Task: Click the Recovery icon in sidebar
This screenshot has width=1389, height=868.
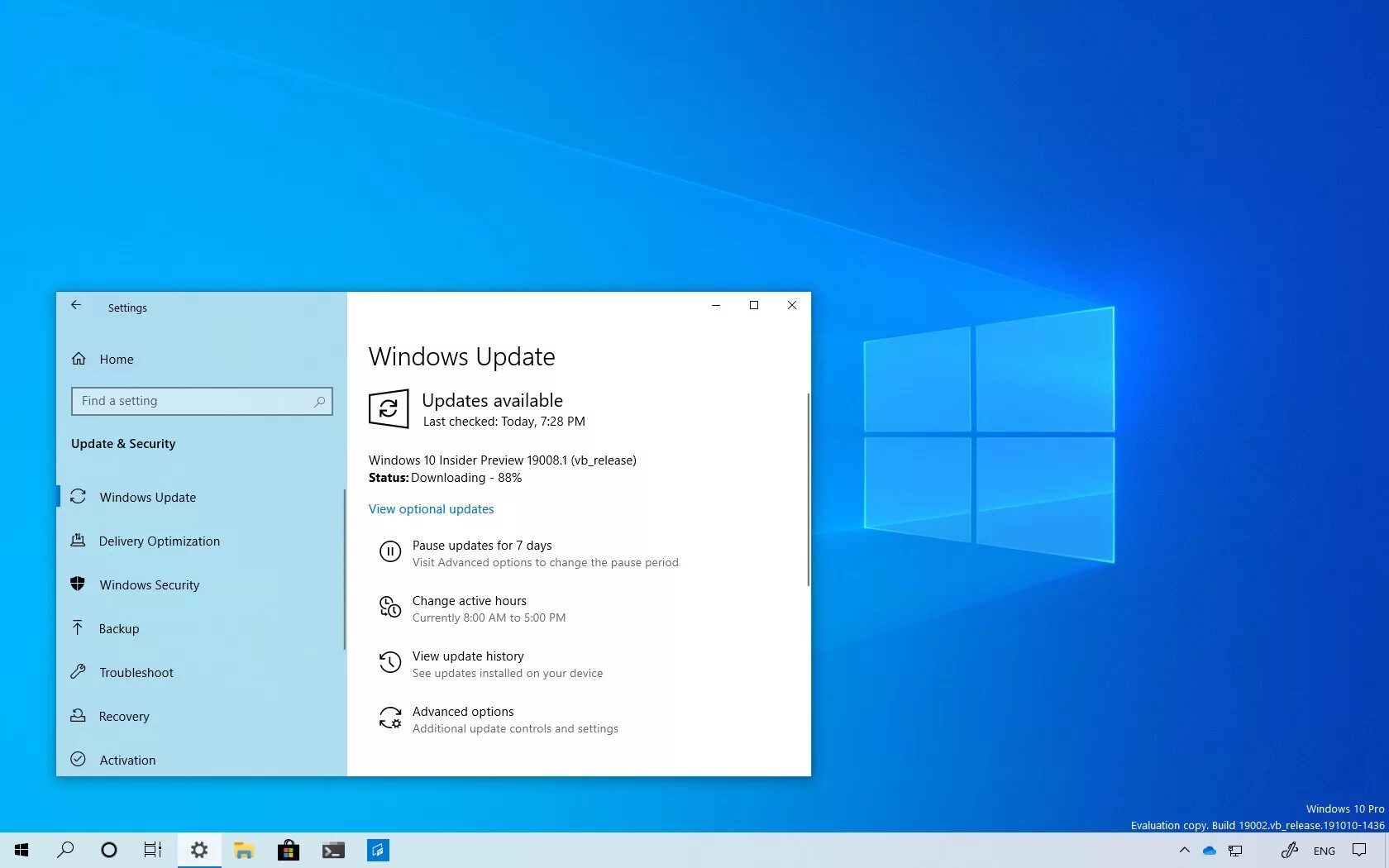Action: point(78,715)
